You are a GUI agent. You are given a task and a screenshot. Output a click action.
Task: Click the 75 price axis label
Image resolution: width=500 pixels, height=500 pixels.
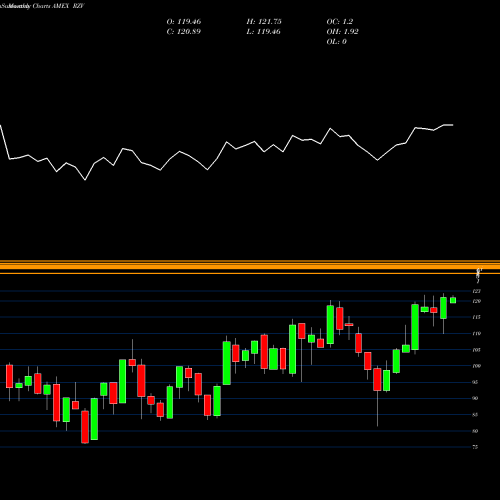[x=475, y=447]
